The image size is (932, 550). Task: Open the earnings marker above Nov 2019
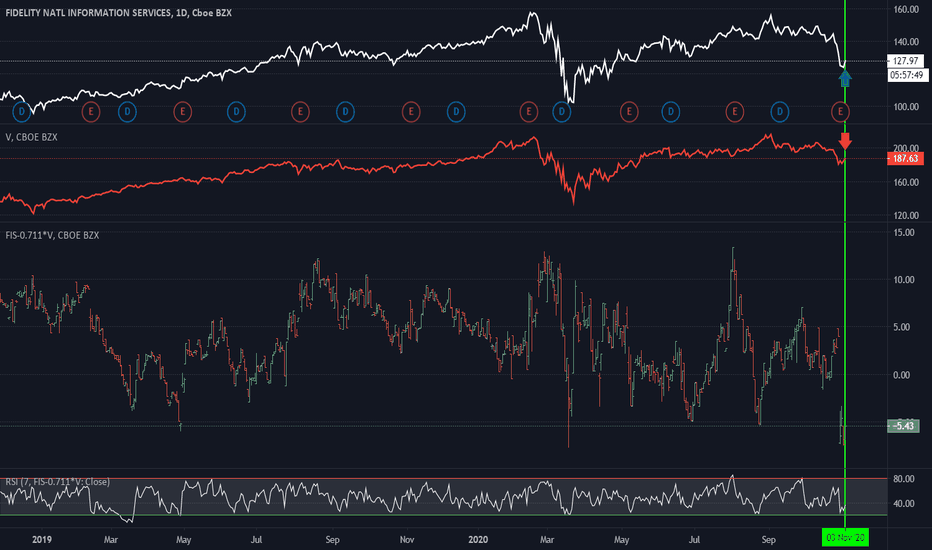point(411,111)
